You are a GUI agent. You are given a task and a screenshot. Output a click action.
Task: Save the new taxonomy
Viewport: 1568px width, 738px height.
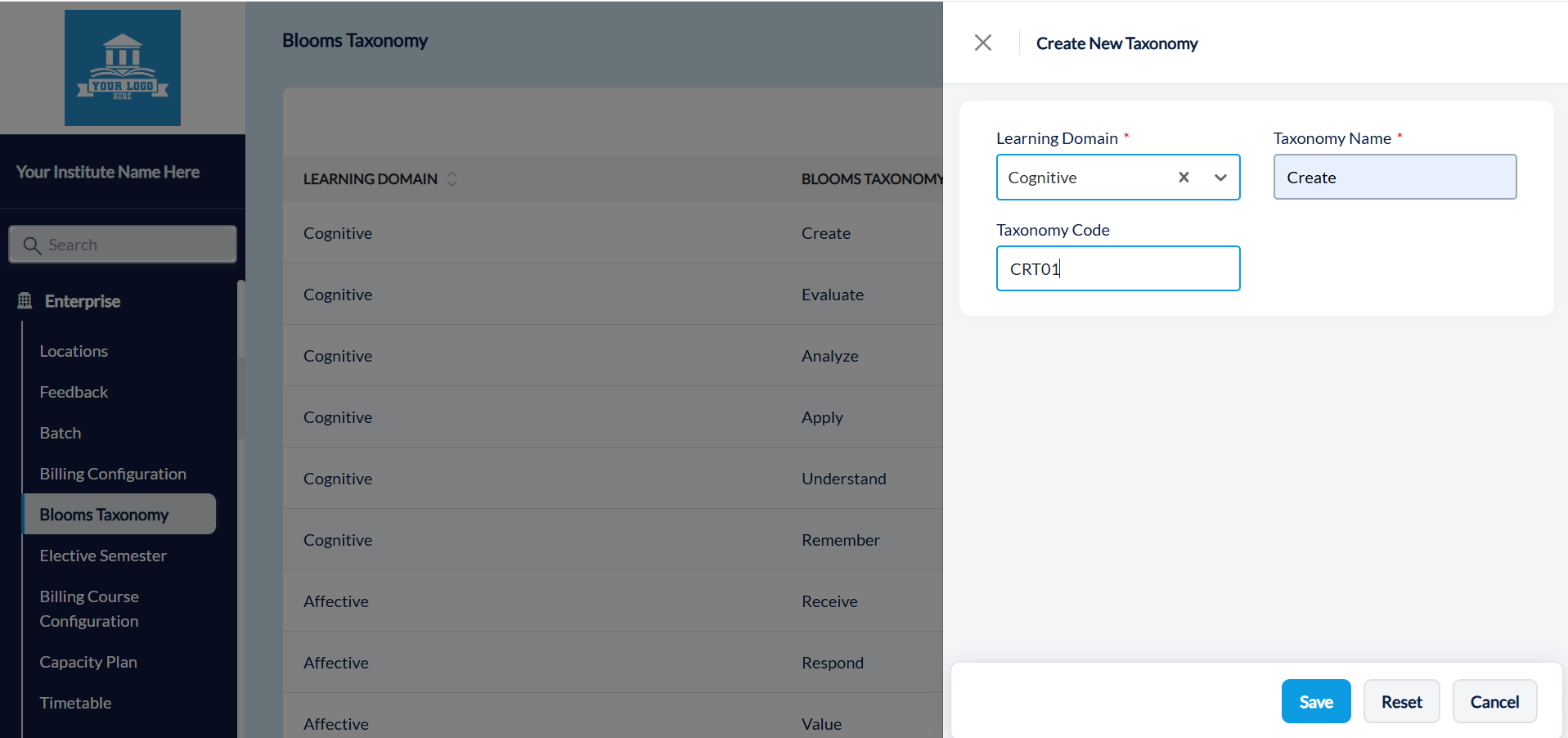1315,701
